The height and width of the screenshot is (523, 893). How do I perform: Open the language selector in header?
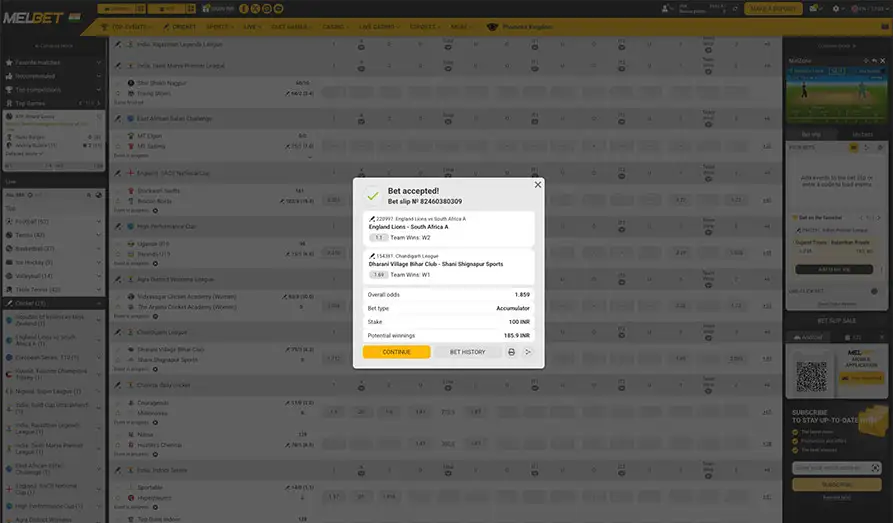pos(869,9)
